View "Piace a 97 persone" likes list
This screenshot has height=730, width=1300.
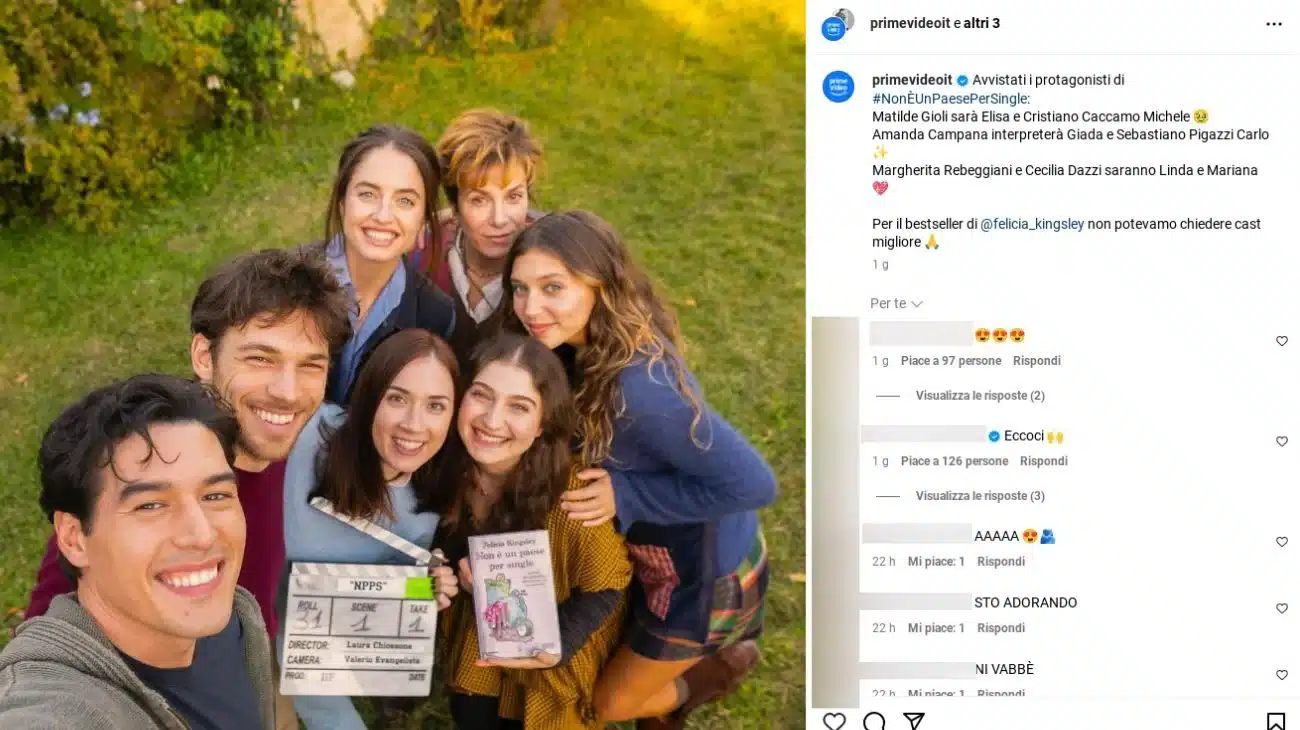(951, 361)
